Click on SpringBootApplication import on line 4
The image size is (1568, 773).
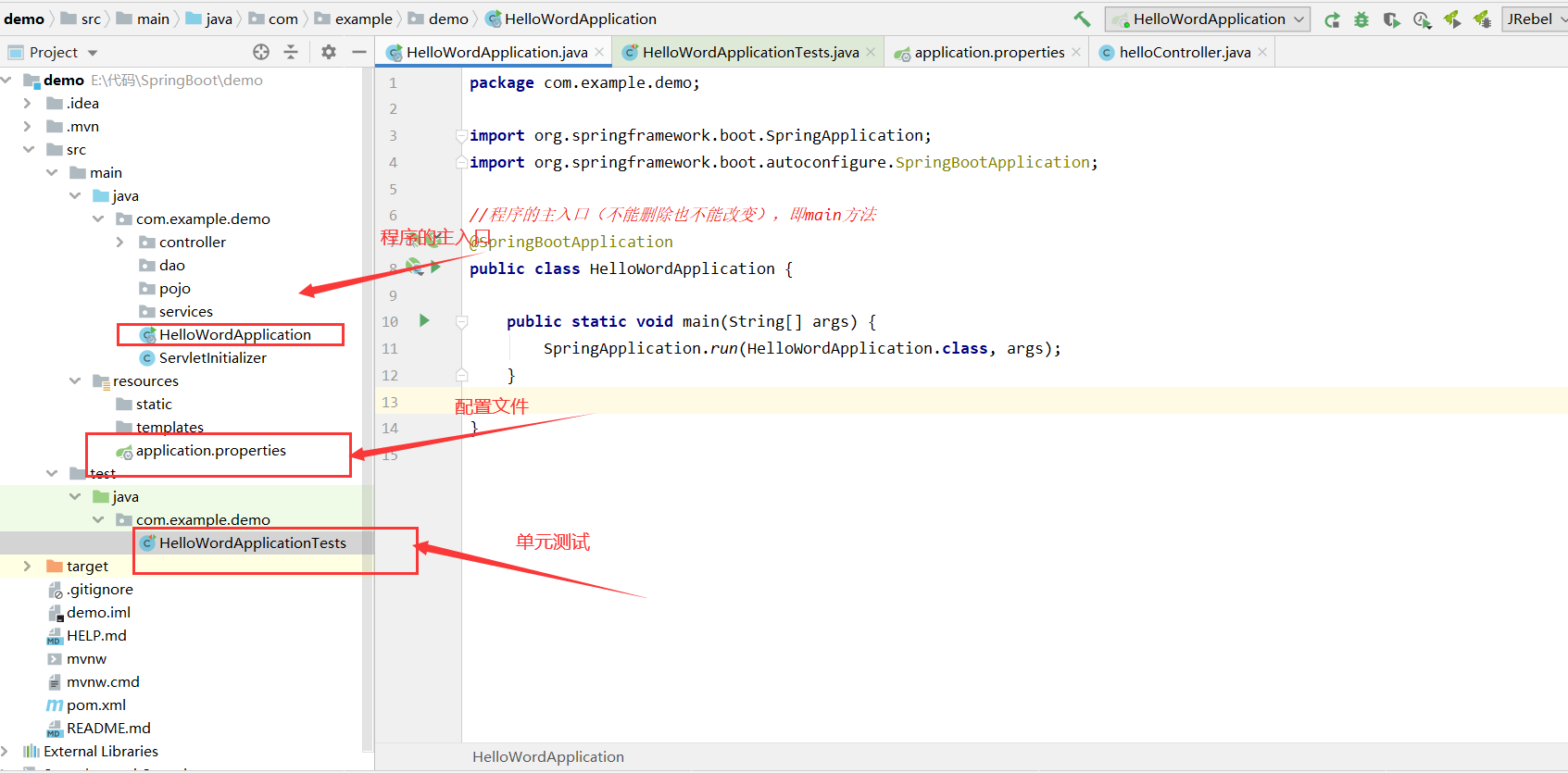[992, 162]
